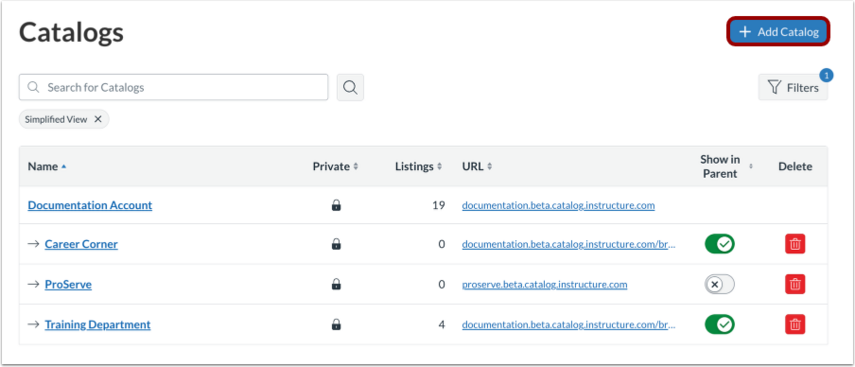Open the ProServe catalog link
This screenshot has width=855, height=367.
(x=68, y=285)
